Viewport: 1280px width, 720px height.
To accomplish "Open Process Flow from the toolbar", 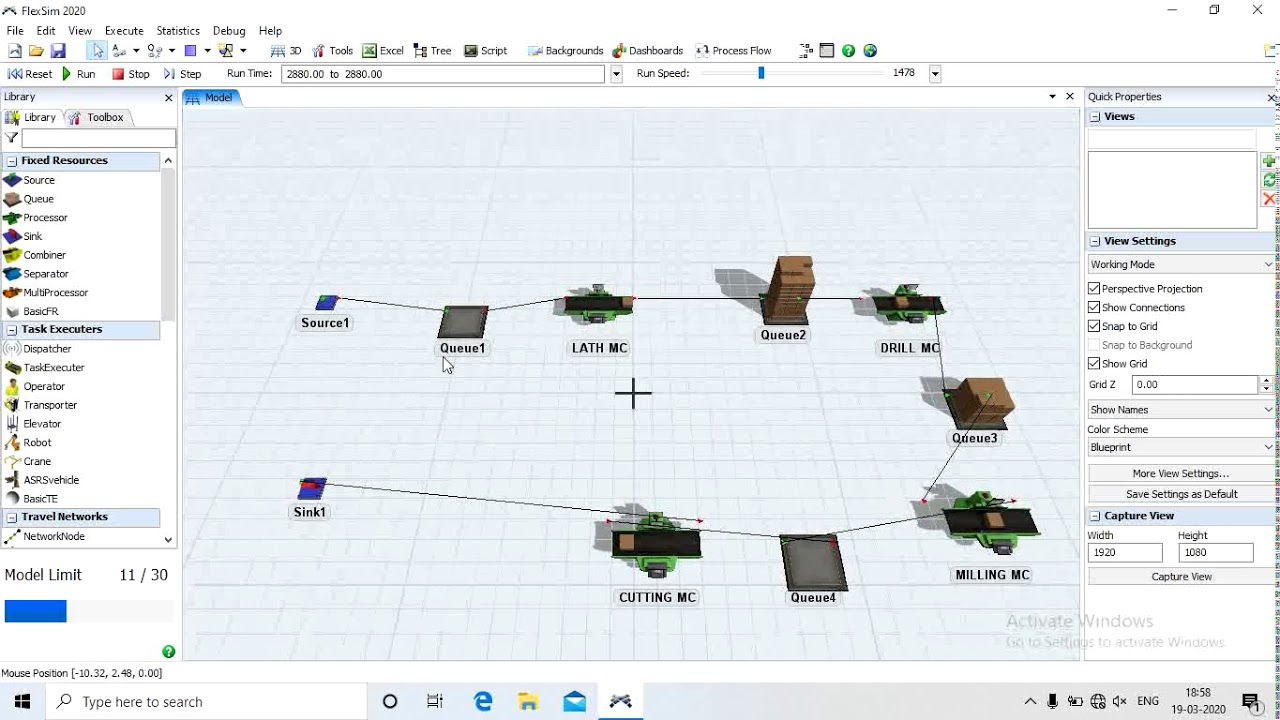I will (734, 50).
